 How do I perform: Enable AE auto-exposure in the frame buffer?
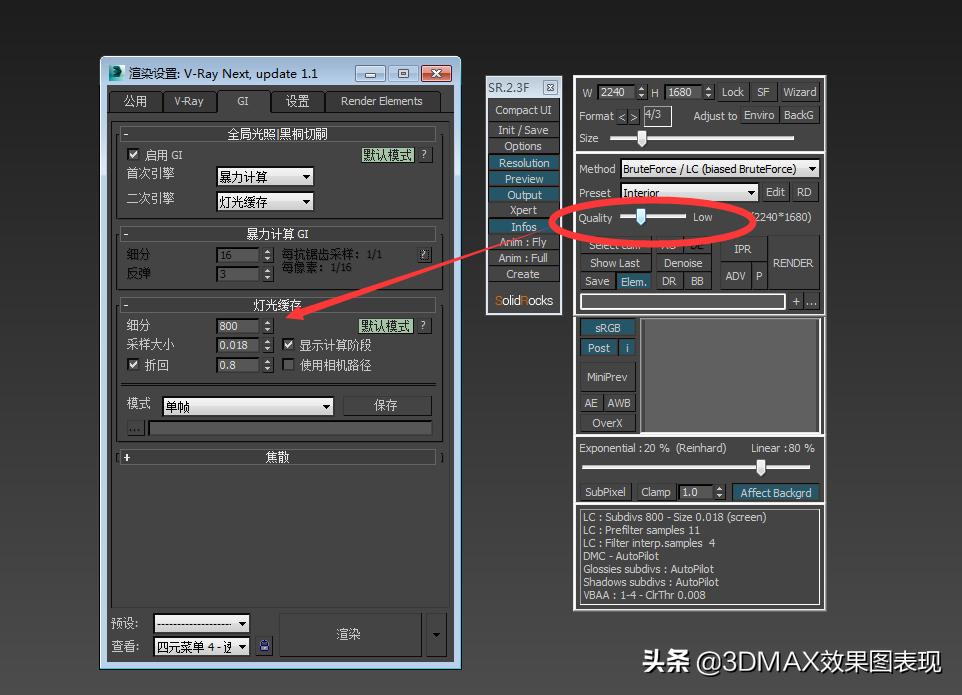(x=591, y=402)
